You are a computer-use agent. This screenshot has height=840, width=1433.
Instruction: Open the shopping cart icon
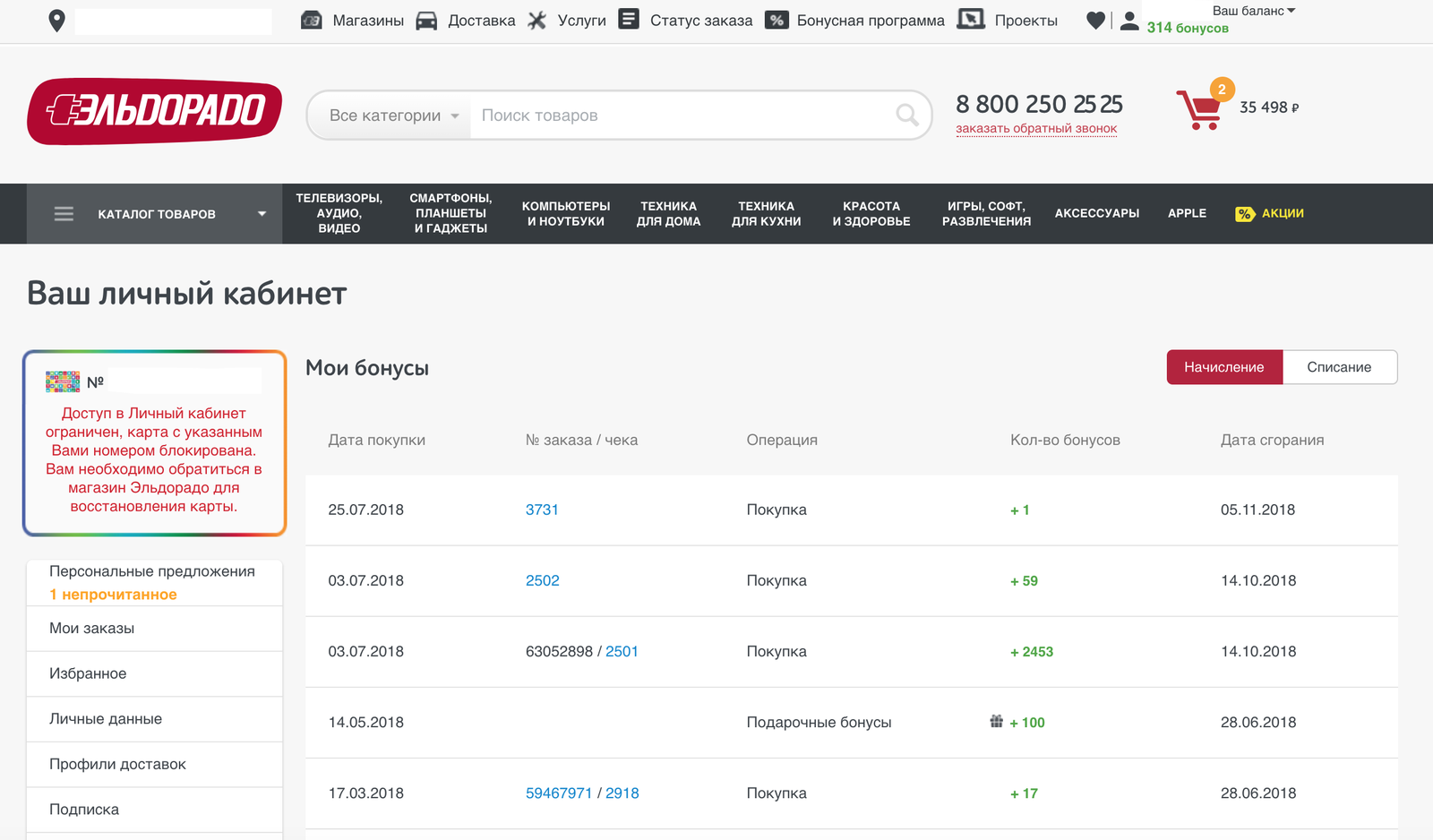click(x=1198, y=110)
